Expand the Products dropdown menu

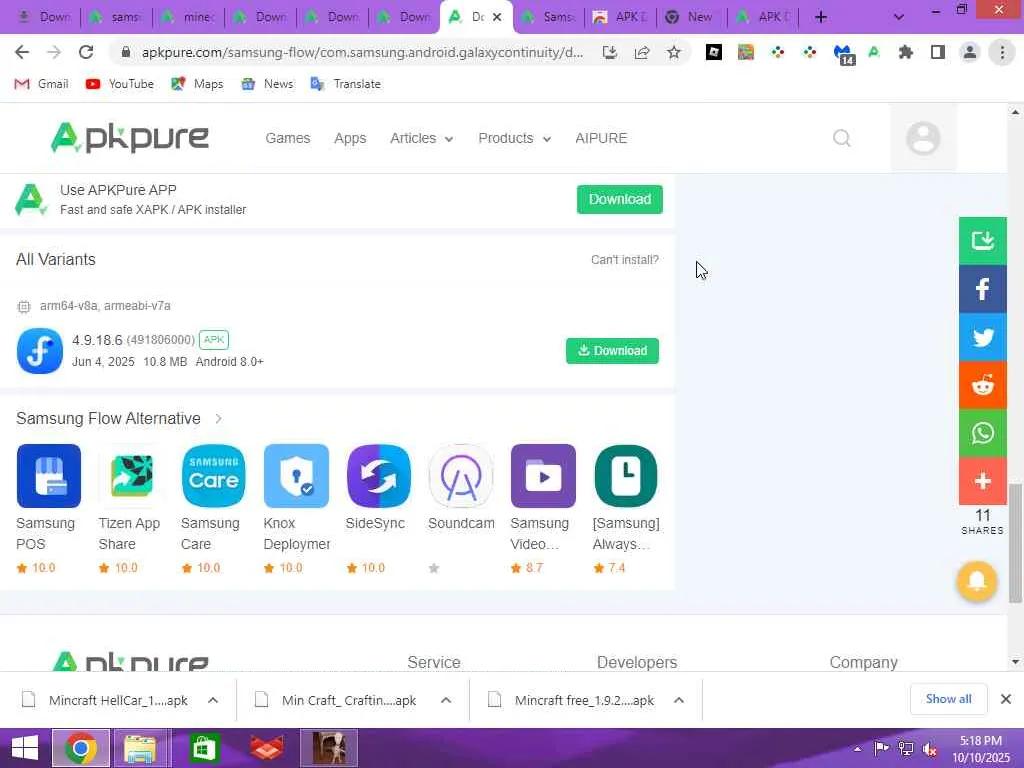tap(515, 138)
